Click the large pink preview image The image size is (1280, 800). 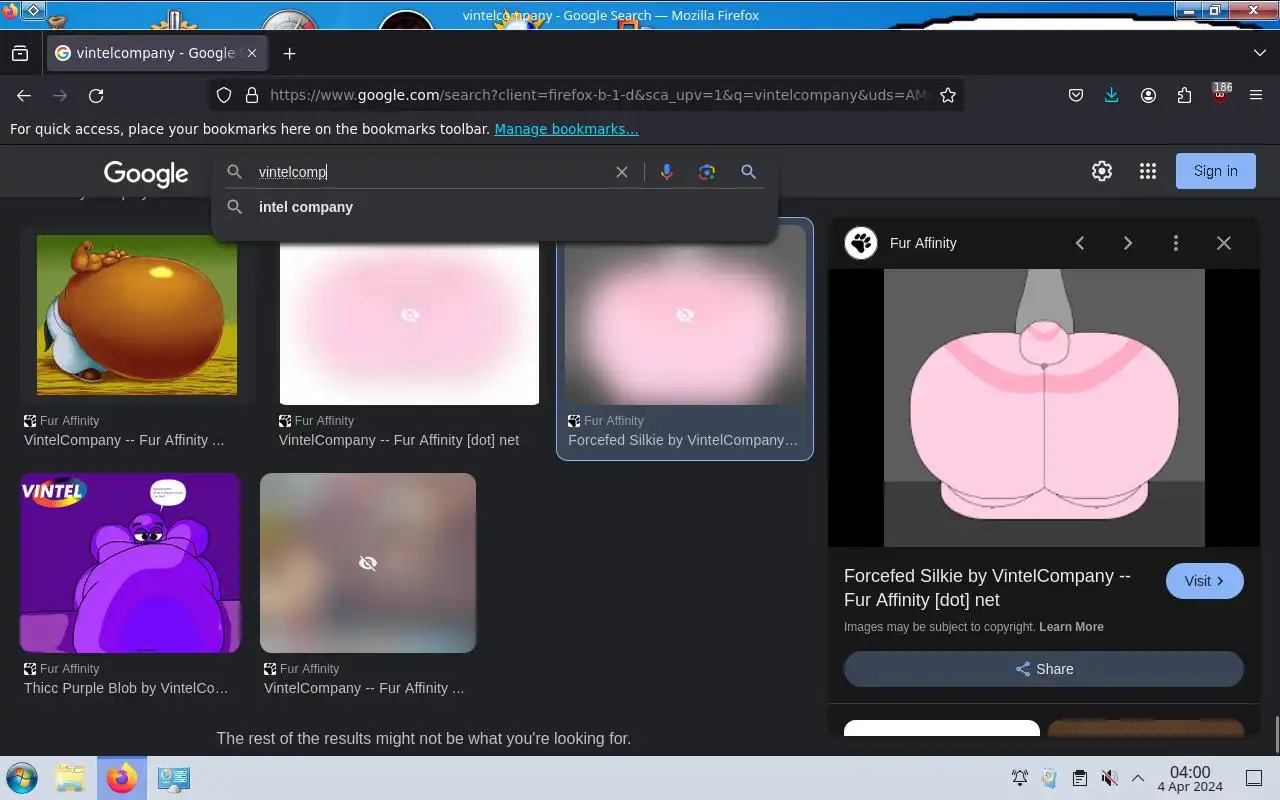click(1044, 407)
